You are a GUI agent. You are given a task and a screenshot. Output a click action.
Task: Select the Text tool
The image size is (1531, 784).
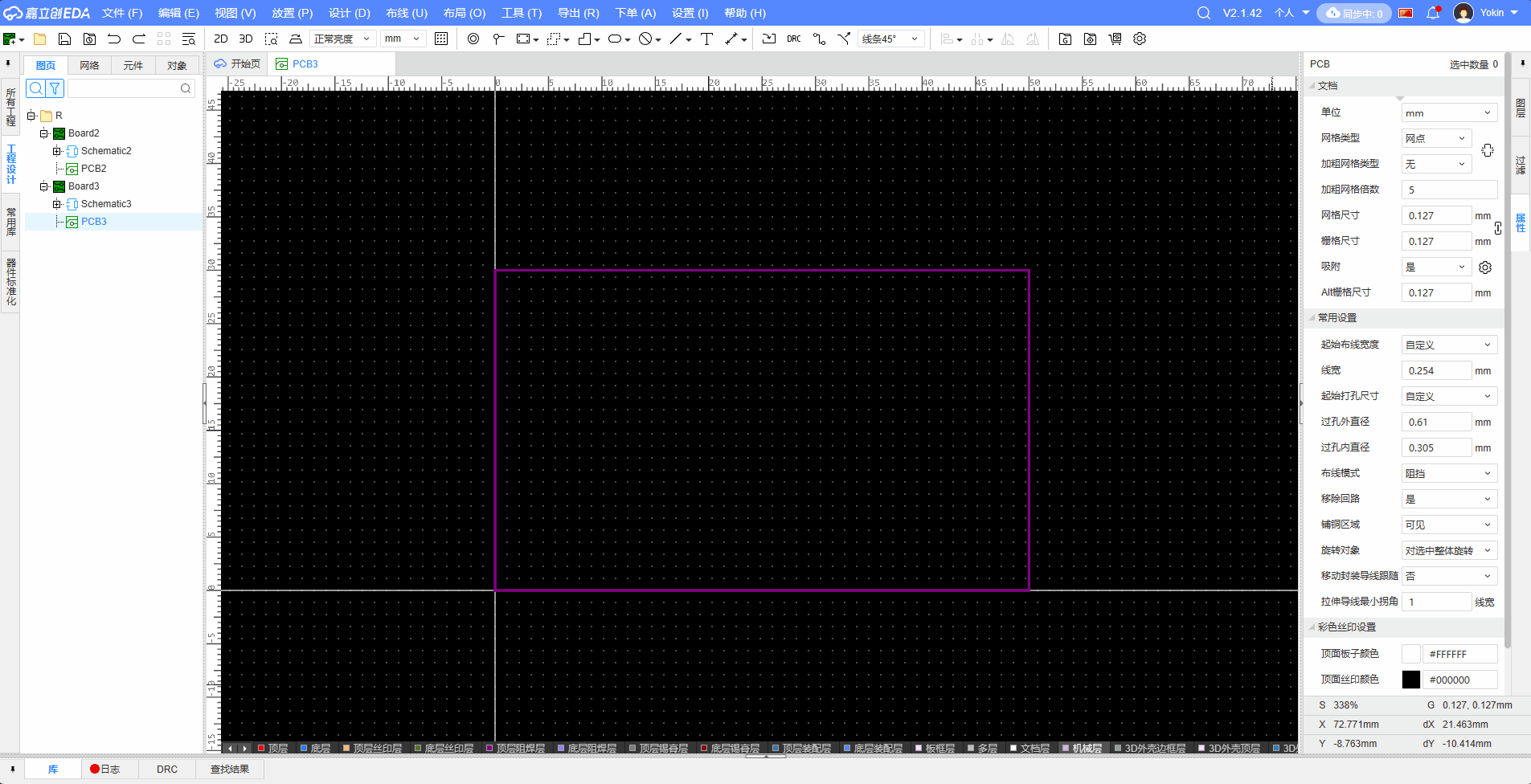[706, 39]
